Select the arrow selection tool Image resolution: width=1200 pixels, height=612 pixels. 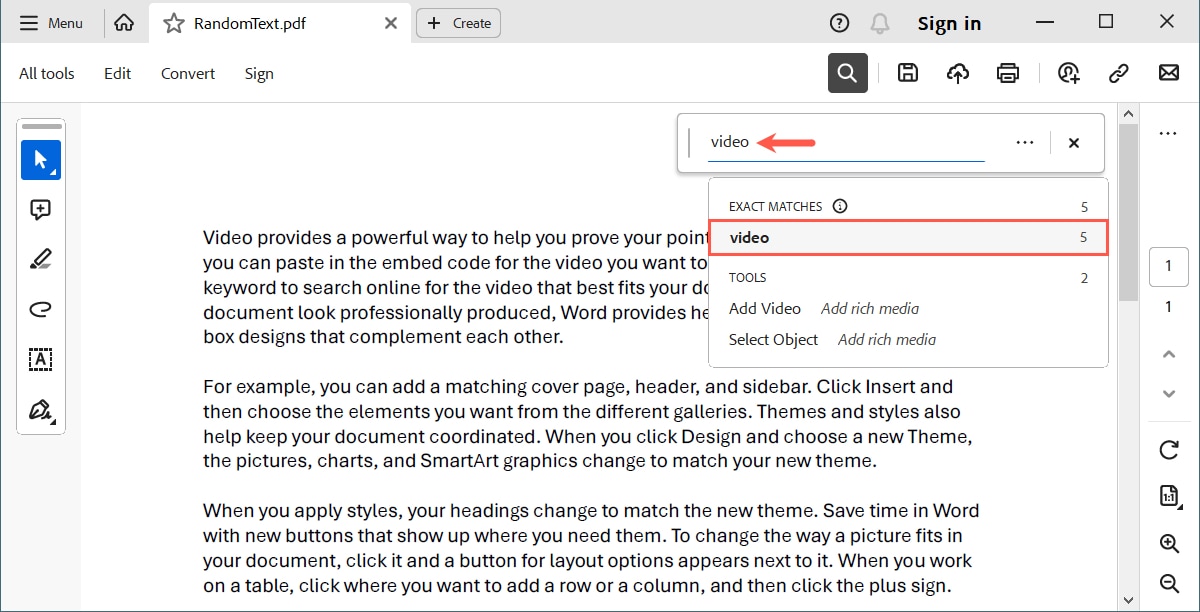pos(41,159)
